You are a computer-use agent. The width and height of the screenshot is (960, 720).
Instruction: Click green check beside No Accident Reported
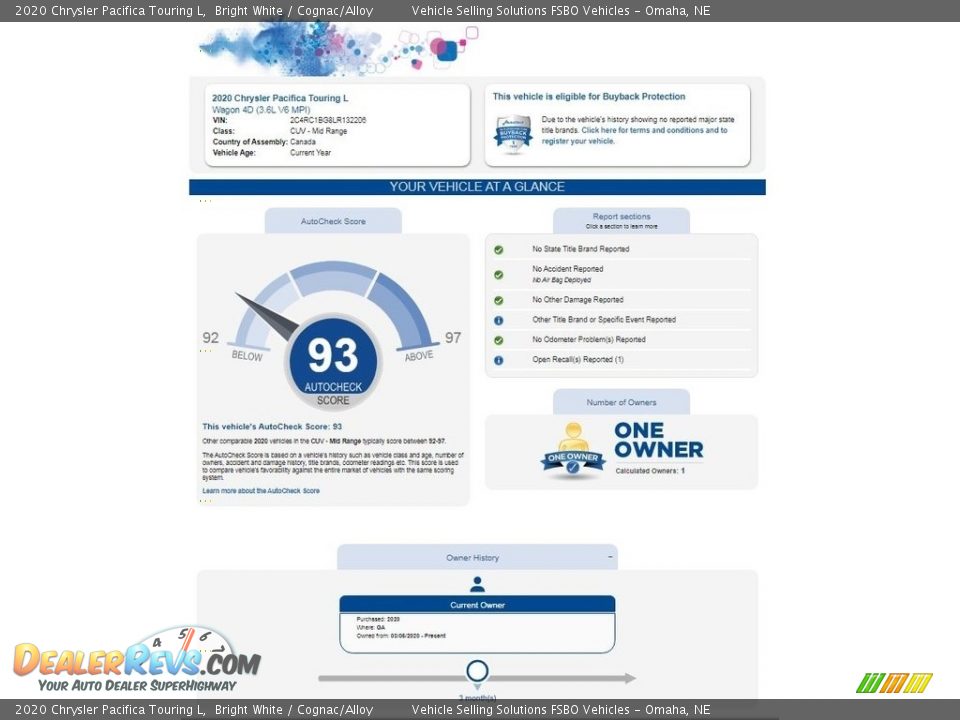[x=498, y=275]
